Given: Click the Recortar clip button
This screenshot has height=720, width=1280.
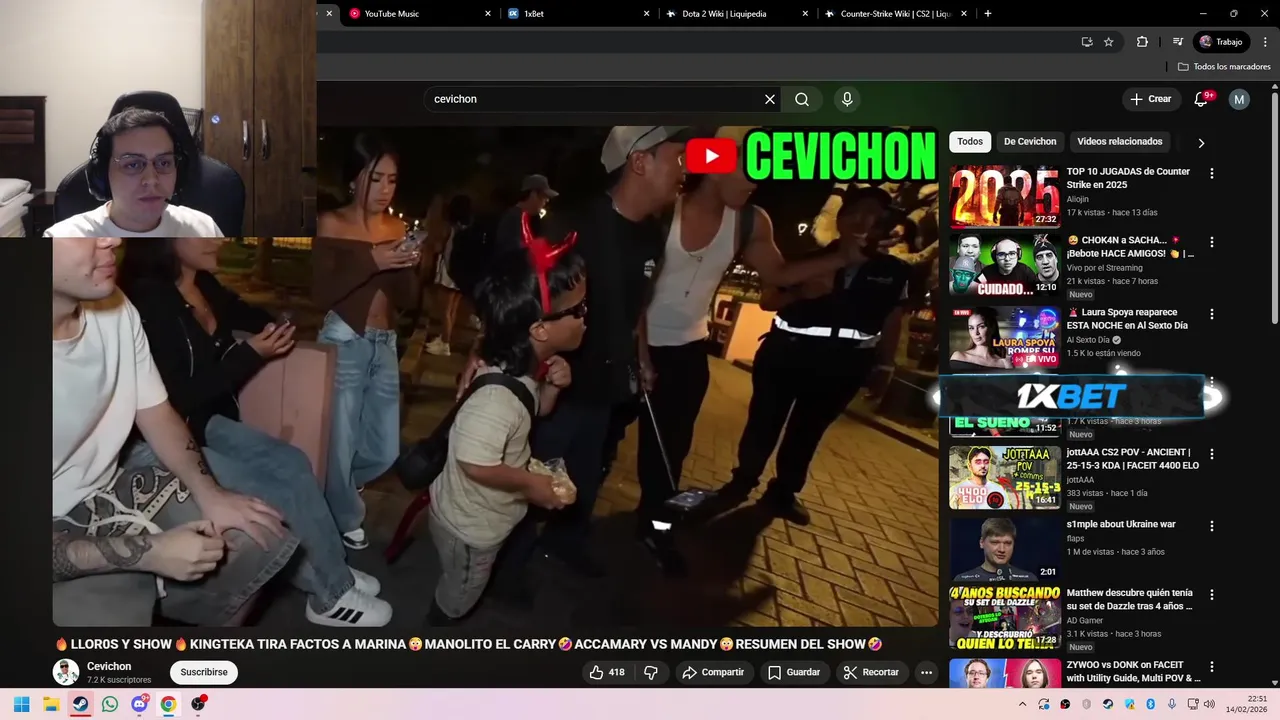Looking at the screenshot, I should (871, 672).
